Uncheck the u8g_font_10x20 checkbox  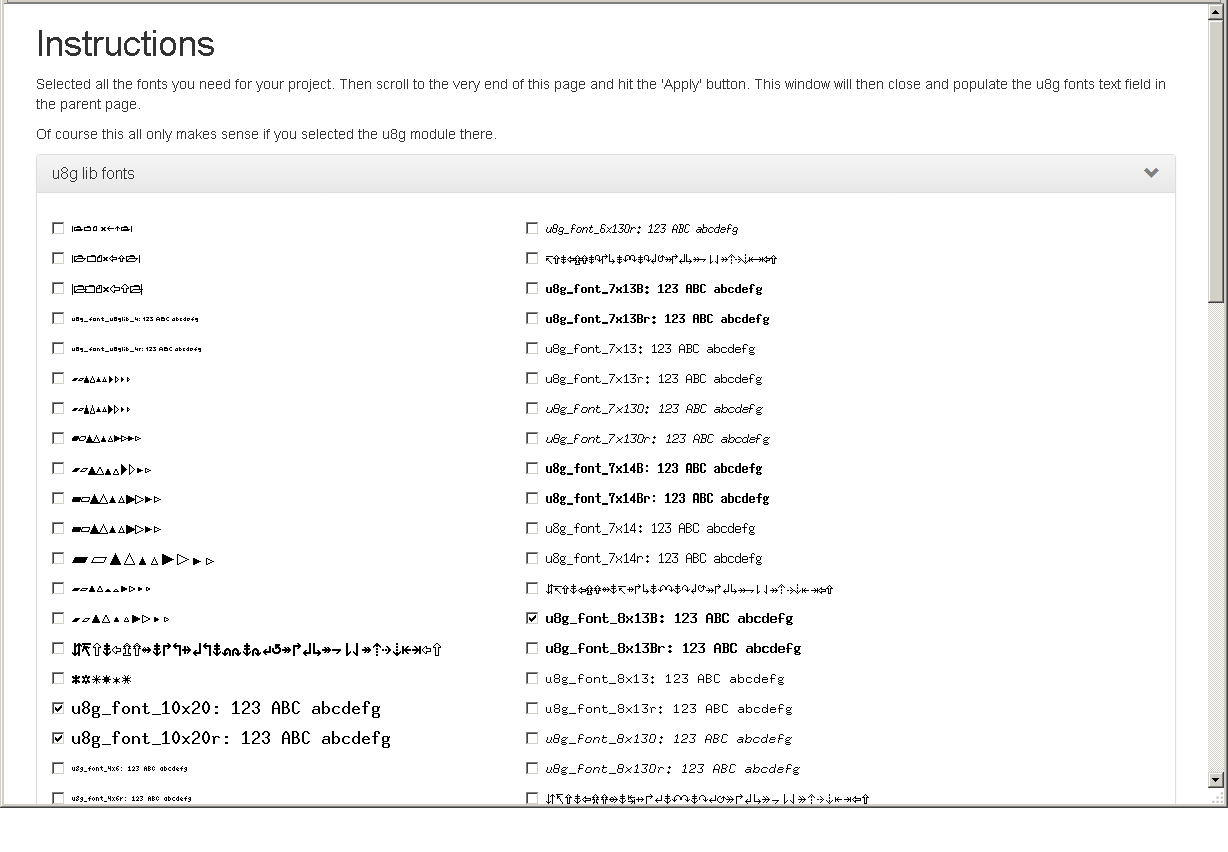pos(58,708)
